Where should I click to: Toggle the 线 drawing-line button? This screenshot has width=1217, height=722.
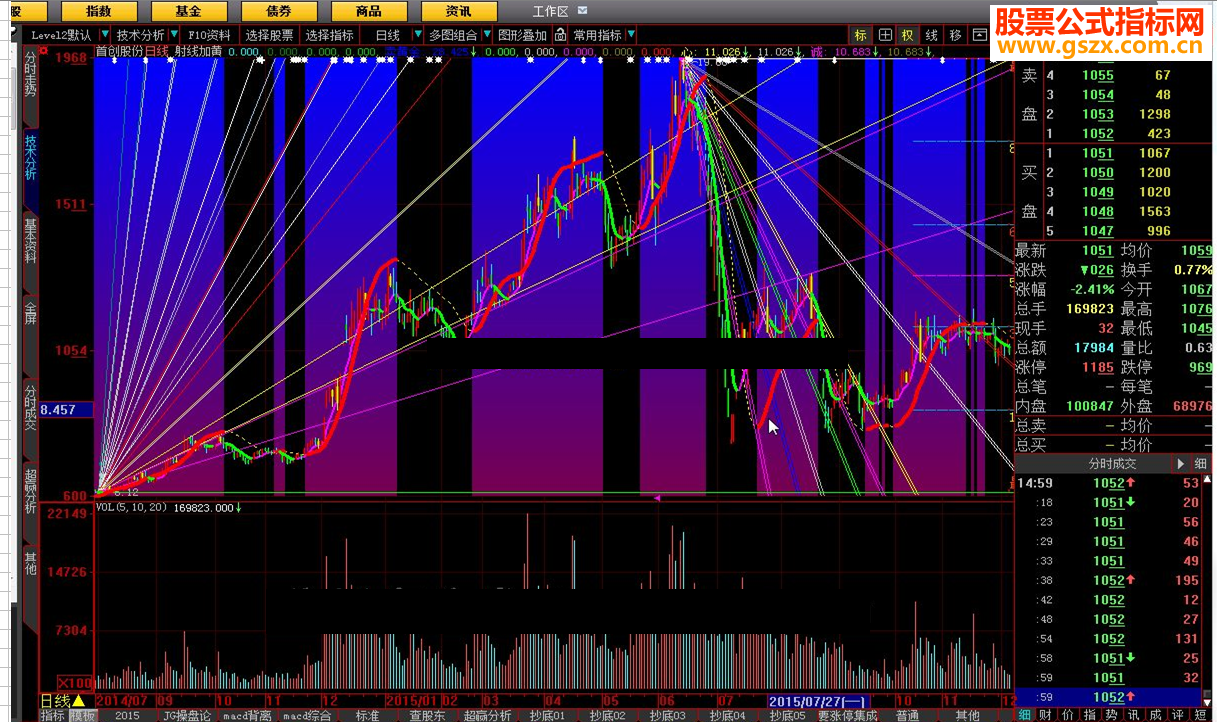(931, 35)
